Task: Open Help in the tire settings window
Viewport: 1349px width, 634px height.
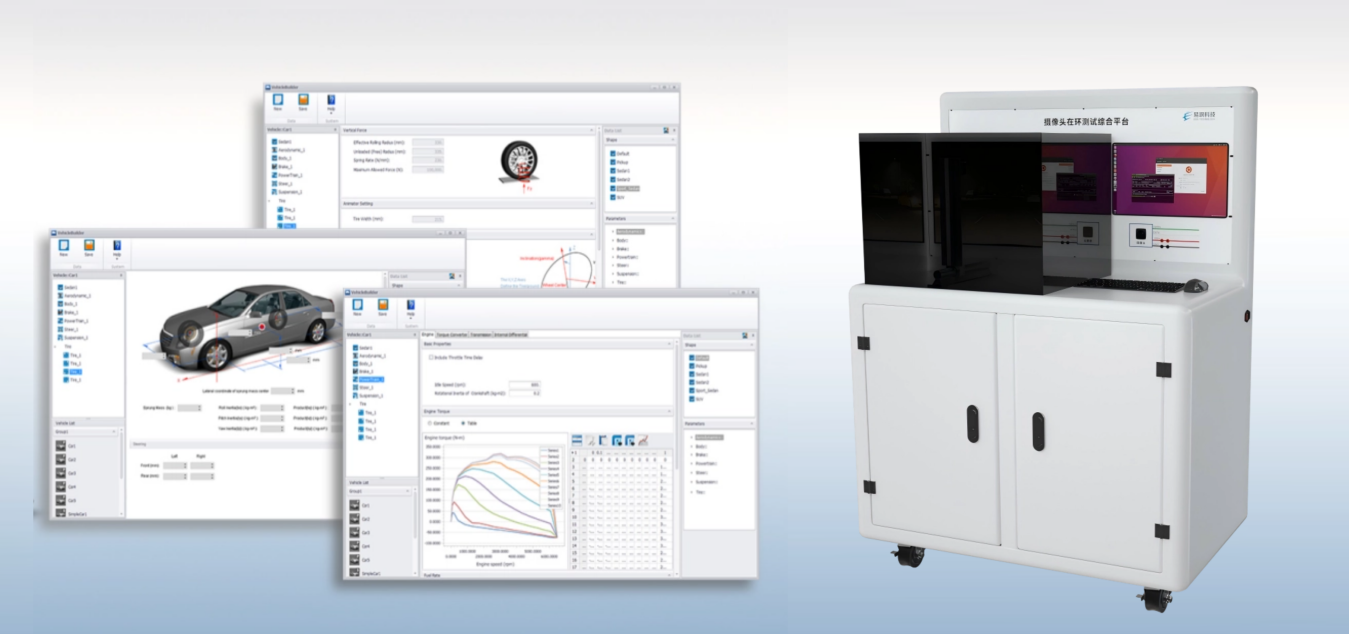Action: [x=331, y=104]
